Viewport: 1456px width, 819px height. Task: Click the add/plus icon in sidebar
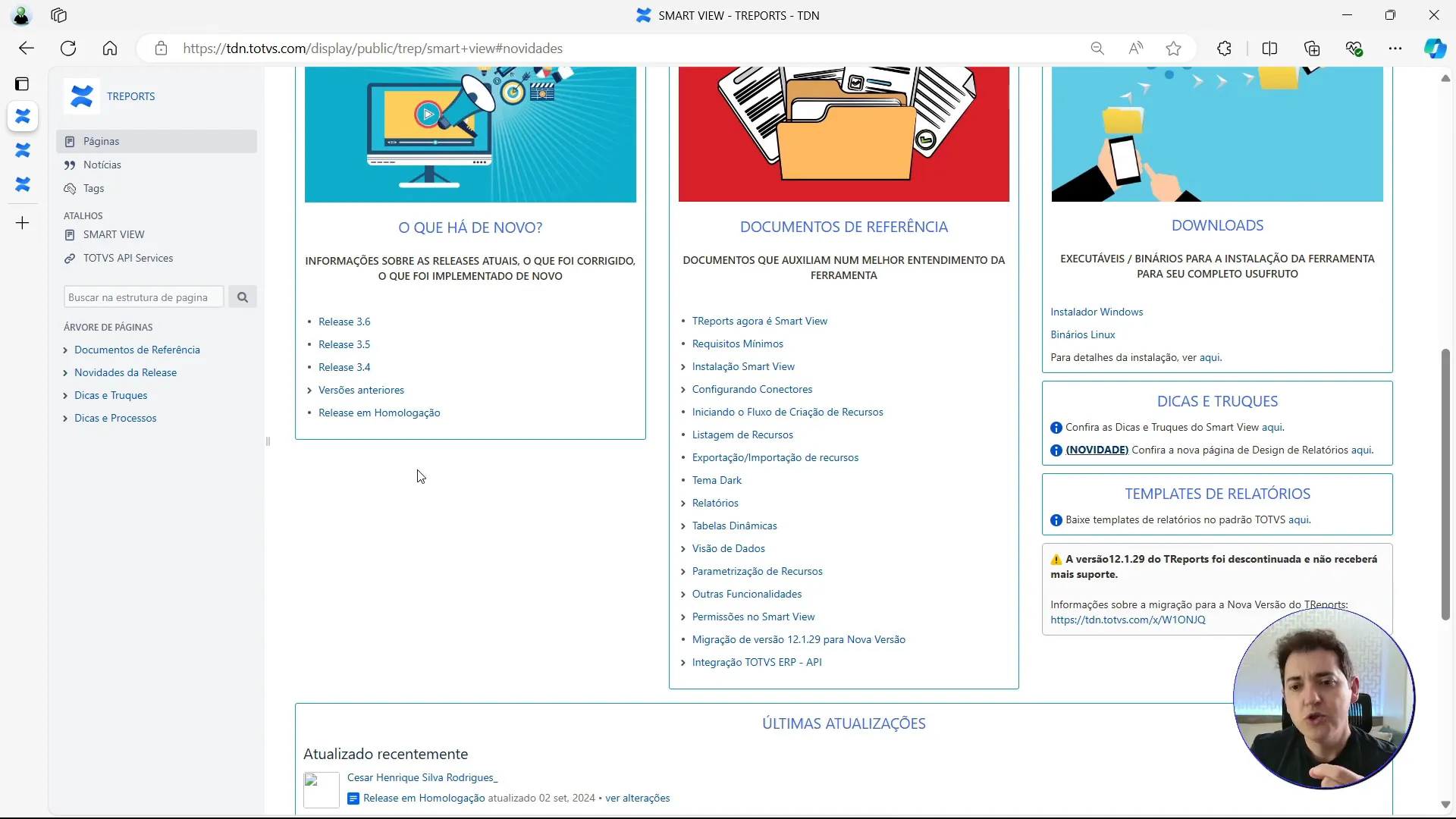tap(22, 223)
